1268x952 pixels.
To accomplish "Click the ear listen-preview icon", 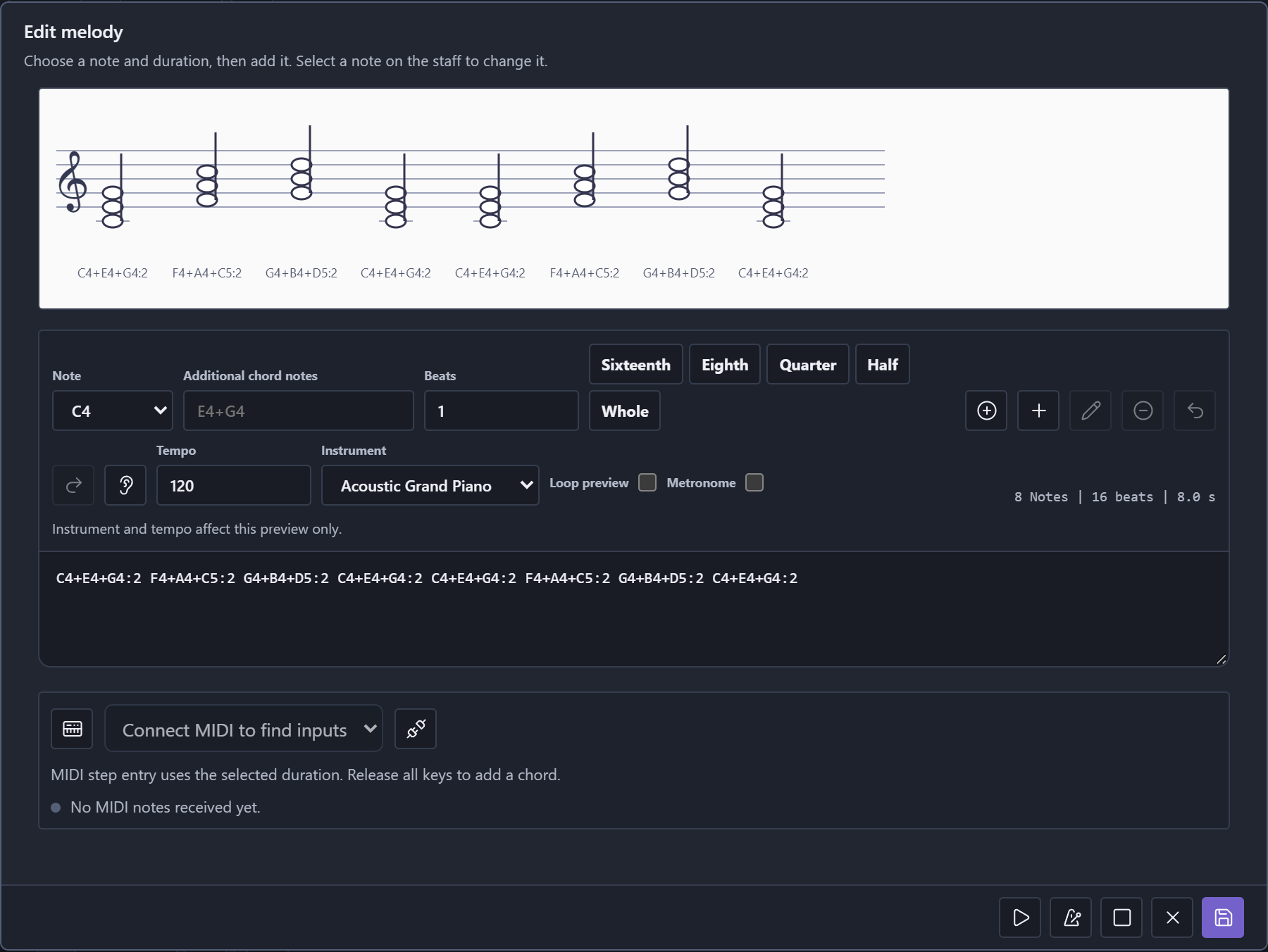I will pos(125,485).
